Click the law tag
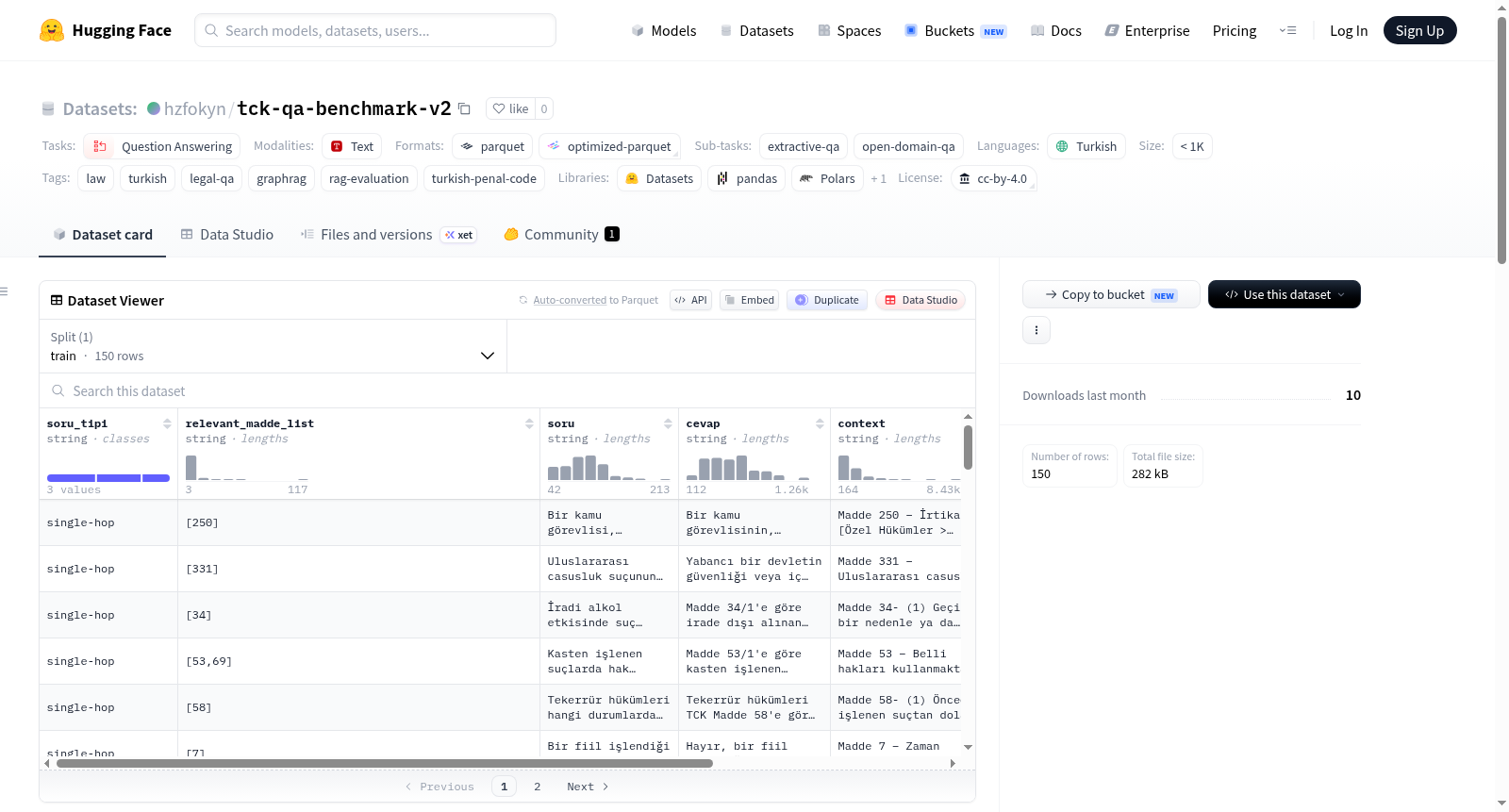Image resolution: width=1509 pixels, height=812 pixels. (x=96, y=178)
